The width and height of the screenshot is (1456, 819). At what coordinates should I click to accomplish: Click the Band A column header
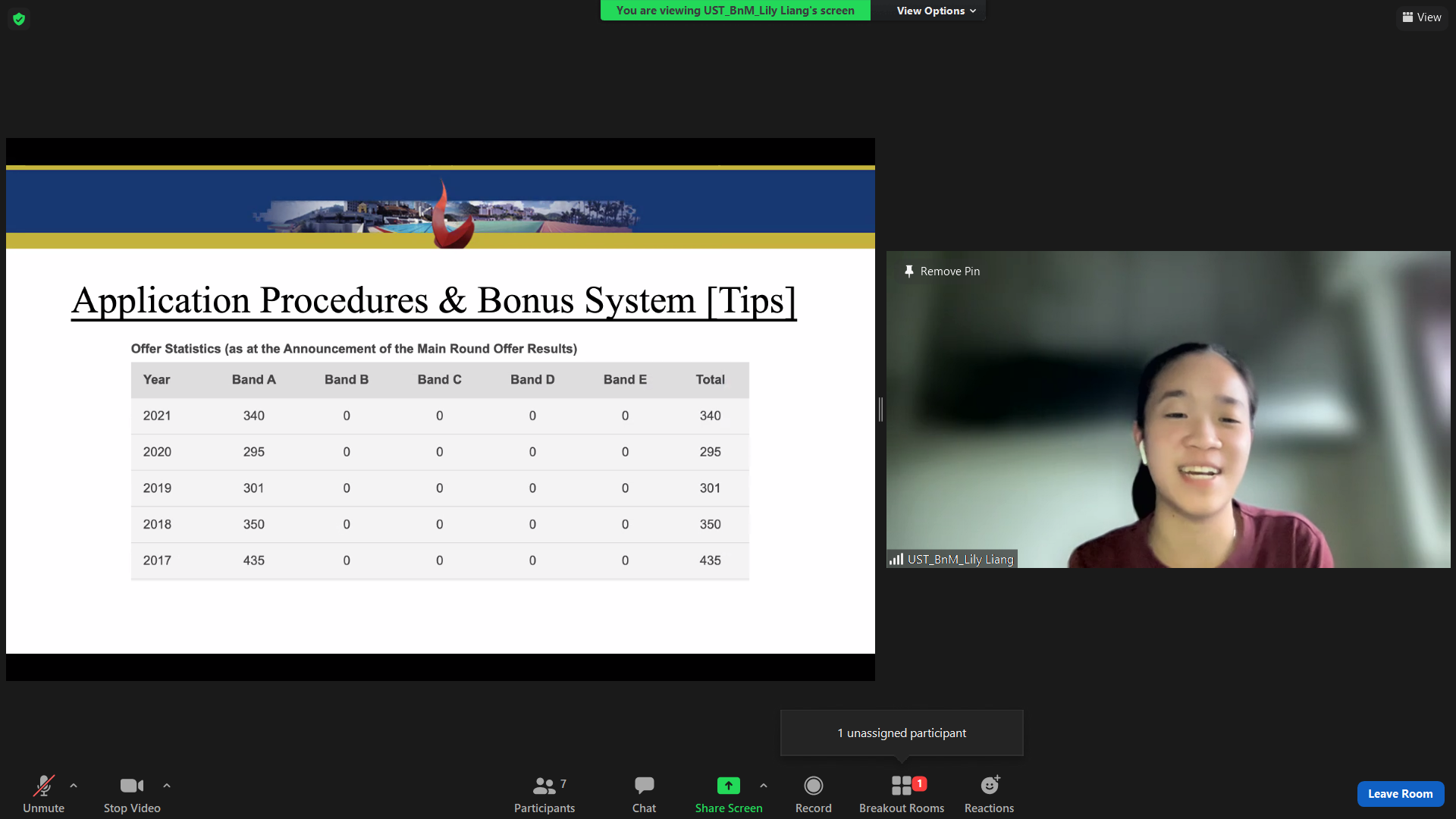tap(253, 380)
